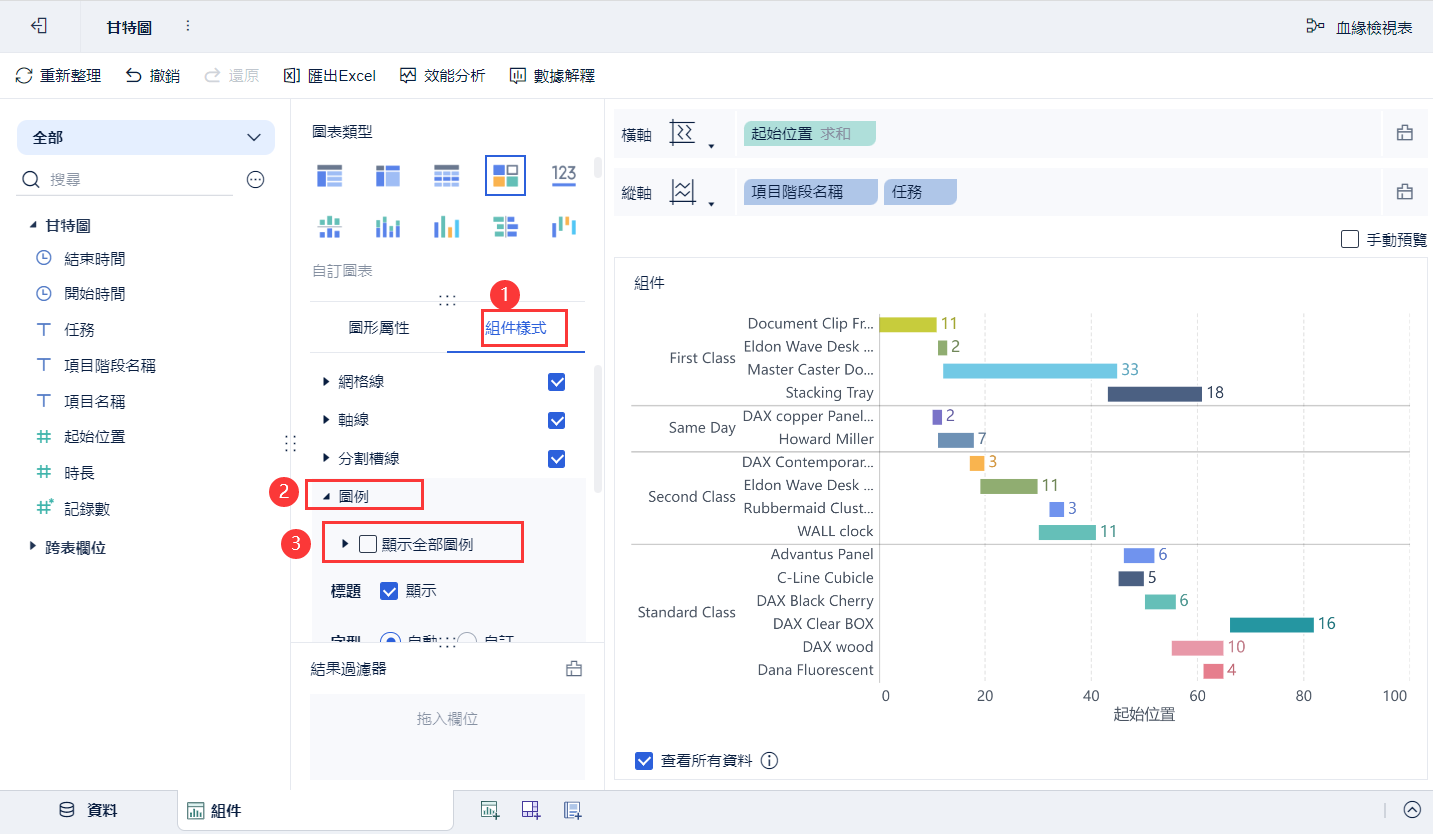Uncheck the 標題 顯示 checkbox
Viewport: 1433px width, 834px height.
click(390, 591)
